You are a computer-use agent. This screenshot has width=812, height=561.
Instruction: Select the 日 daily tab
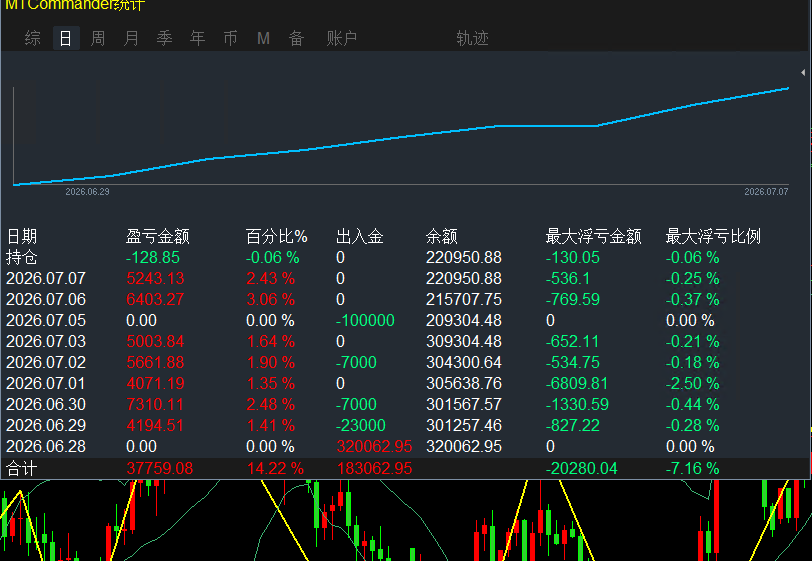66,38
